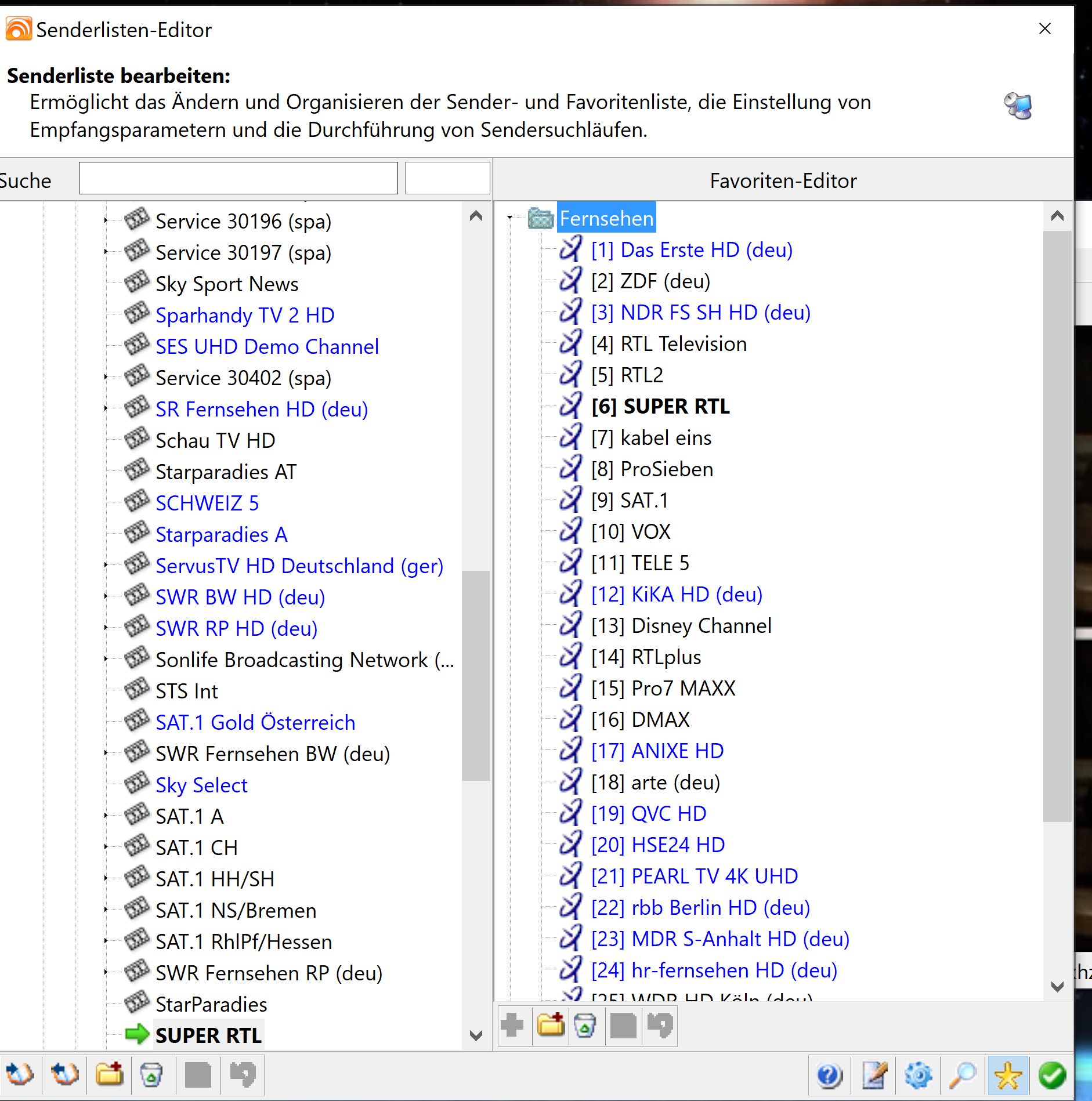Image resolution: width=1092 pixels, height=1101 pixels.
Task: Select Sparhandy TV 2 HD in channel list
Action: (245, 315)
